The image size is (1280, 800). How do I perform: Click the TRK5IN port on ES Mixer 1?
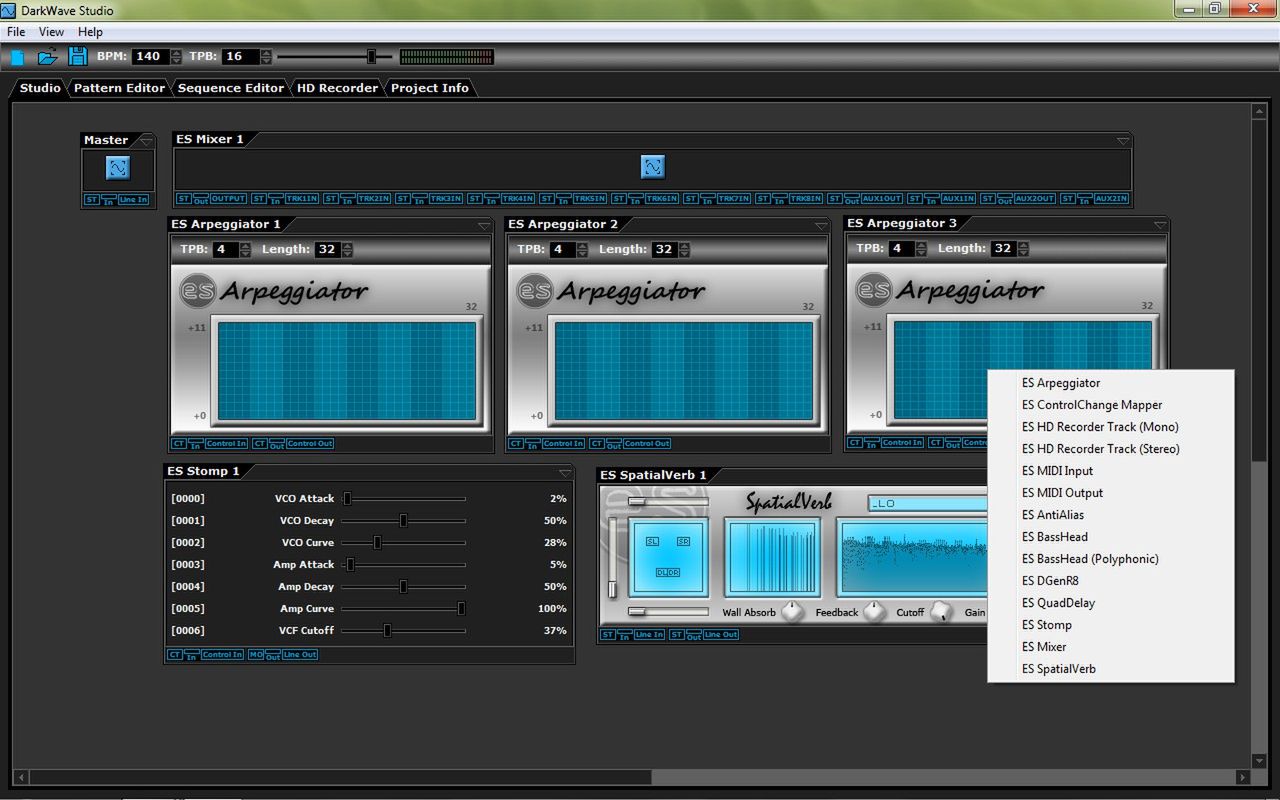(590, 199)
